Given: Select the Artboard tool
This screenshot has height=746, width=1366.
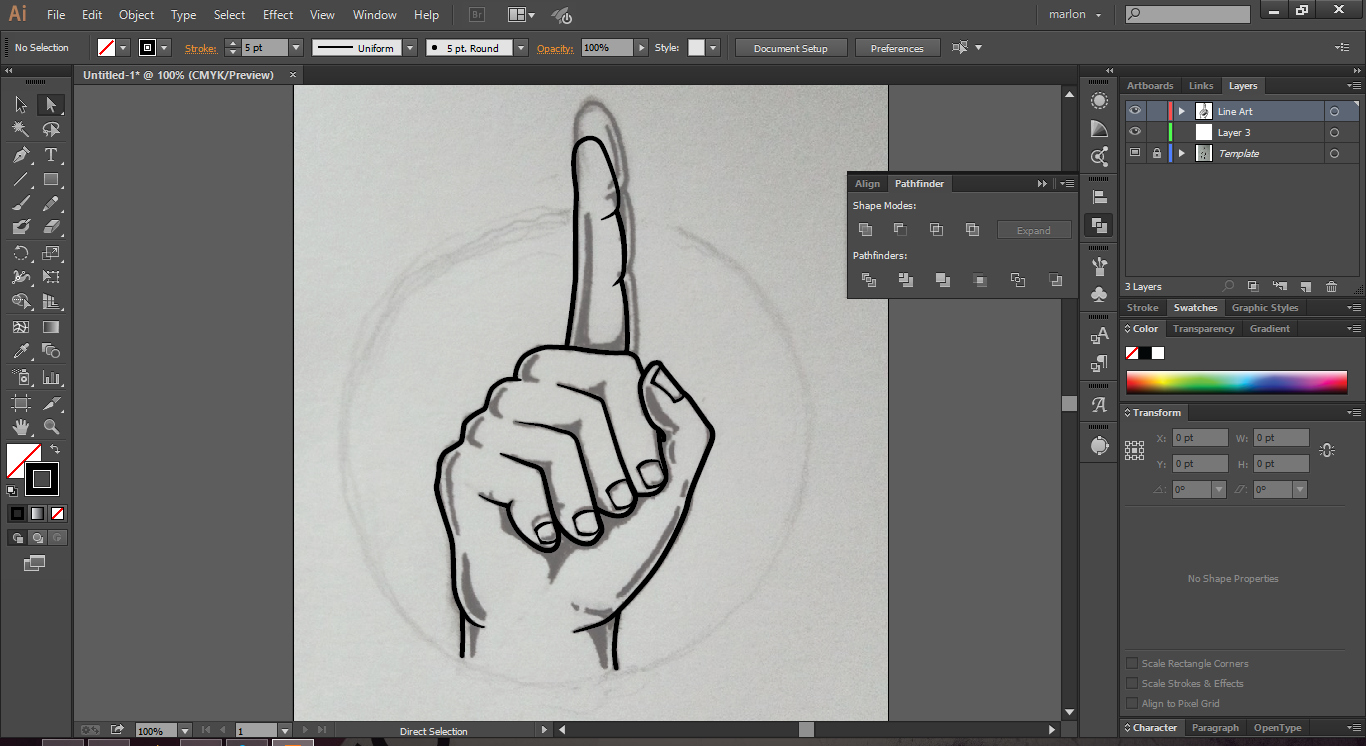Looking at the screenshot, I should tap(21, 403).
